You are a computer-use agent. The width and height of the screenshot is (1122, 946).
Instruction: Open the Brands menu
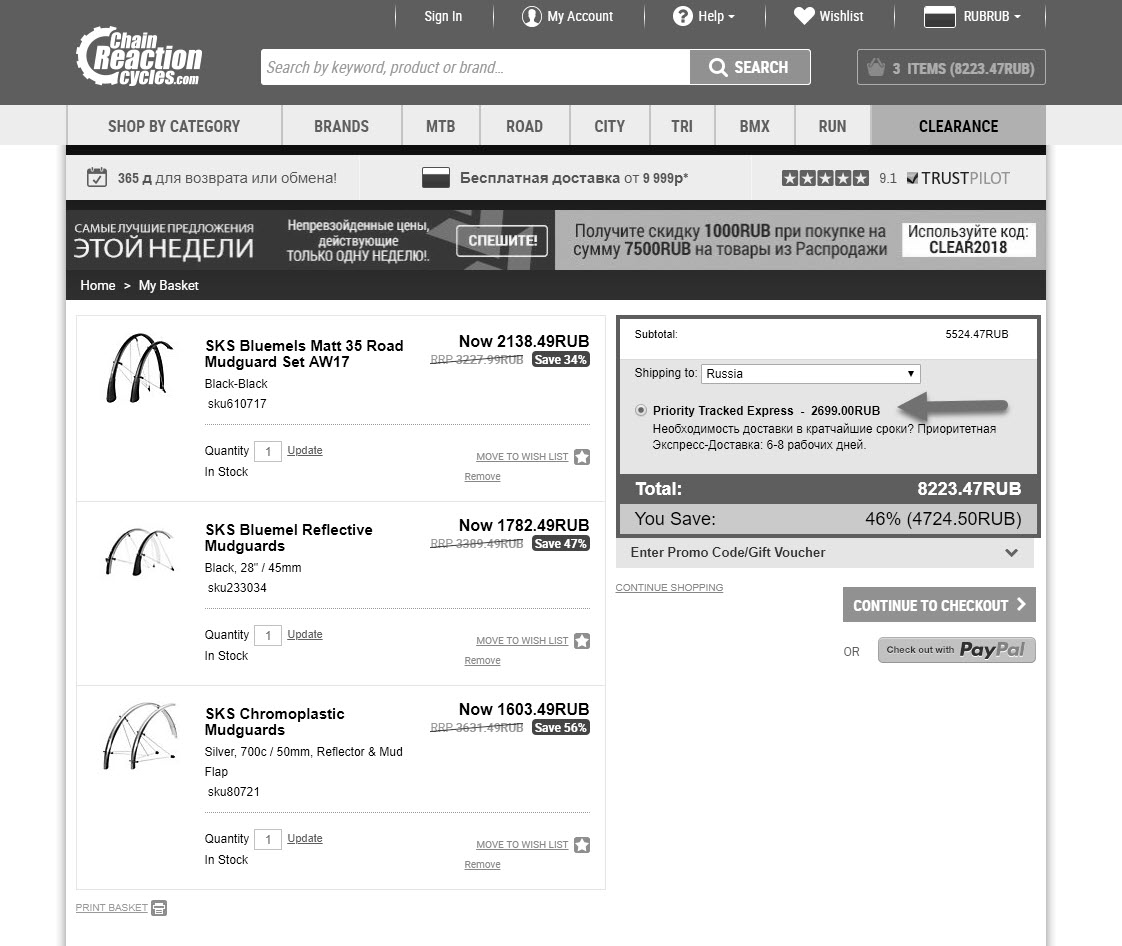point(341,126)
